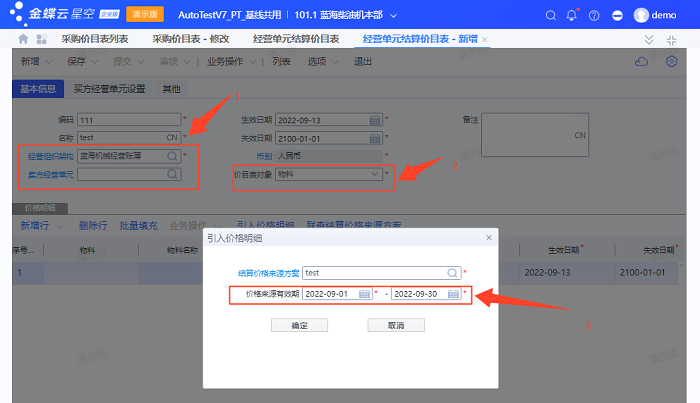Switch to 经营单元结算价目表 tab

coord(296,39)
